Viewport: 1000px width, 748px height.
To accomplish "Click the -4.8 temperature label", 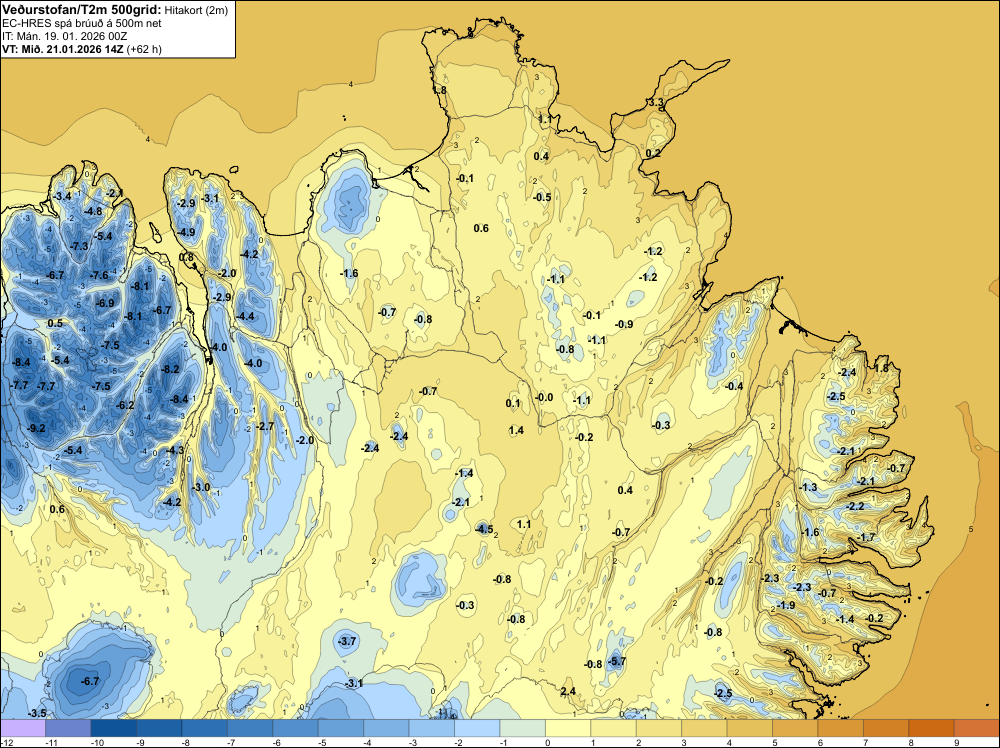I will pyautogui.click(x=93, y=211).
